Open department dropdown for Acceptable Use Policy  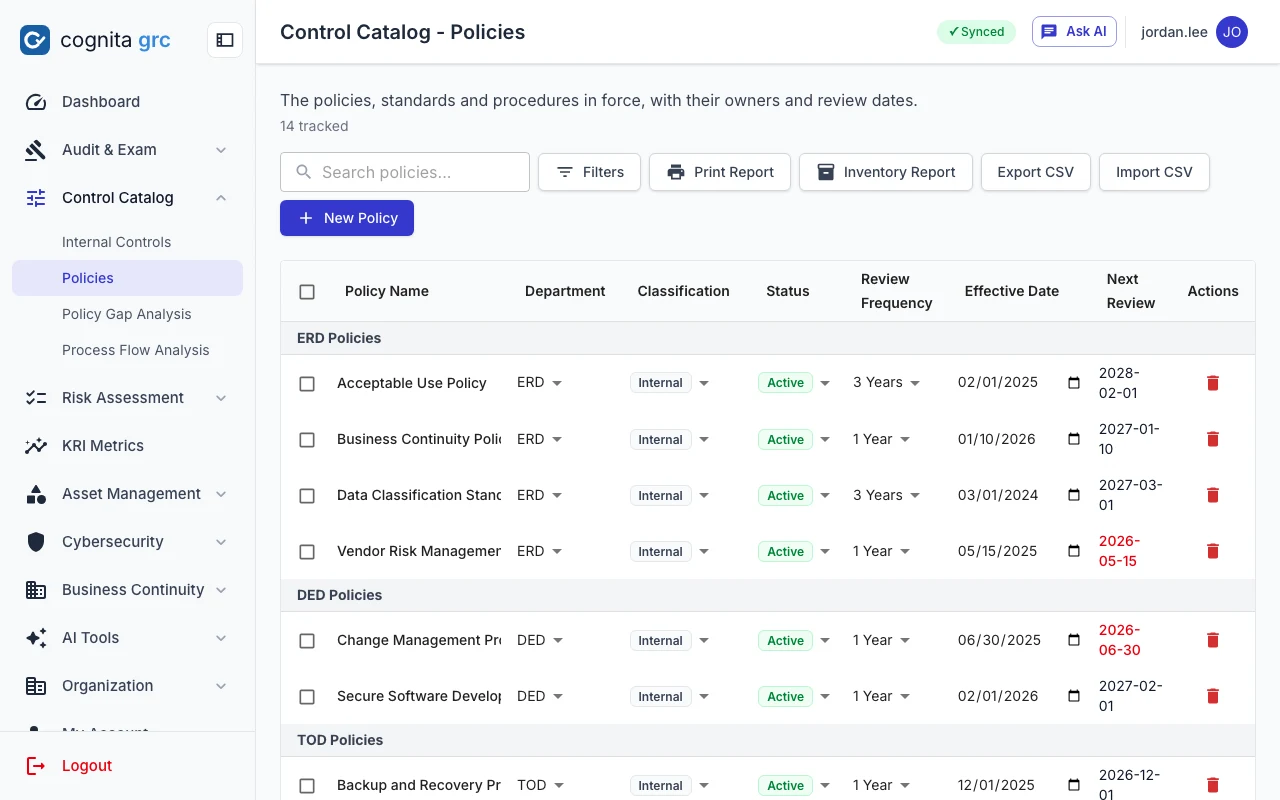[x=540, y=382]
